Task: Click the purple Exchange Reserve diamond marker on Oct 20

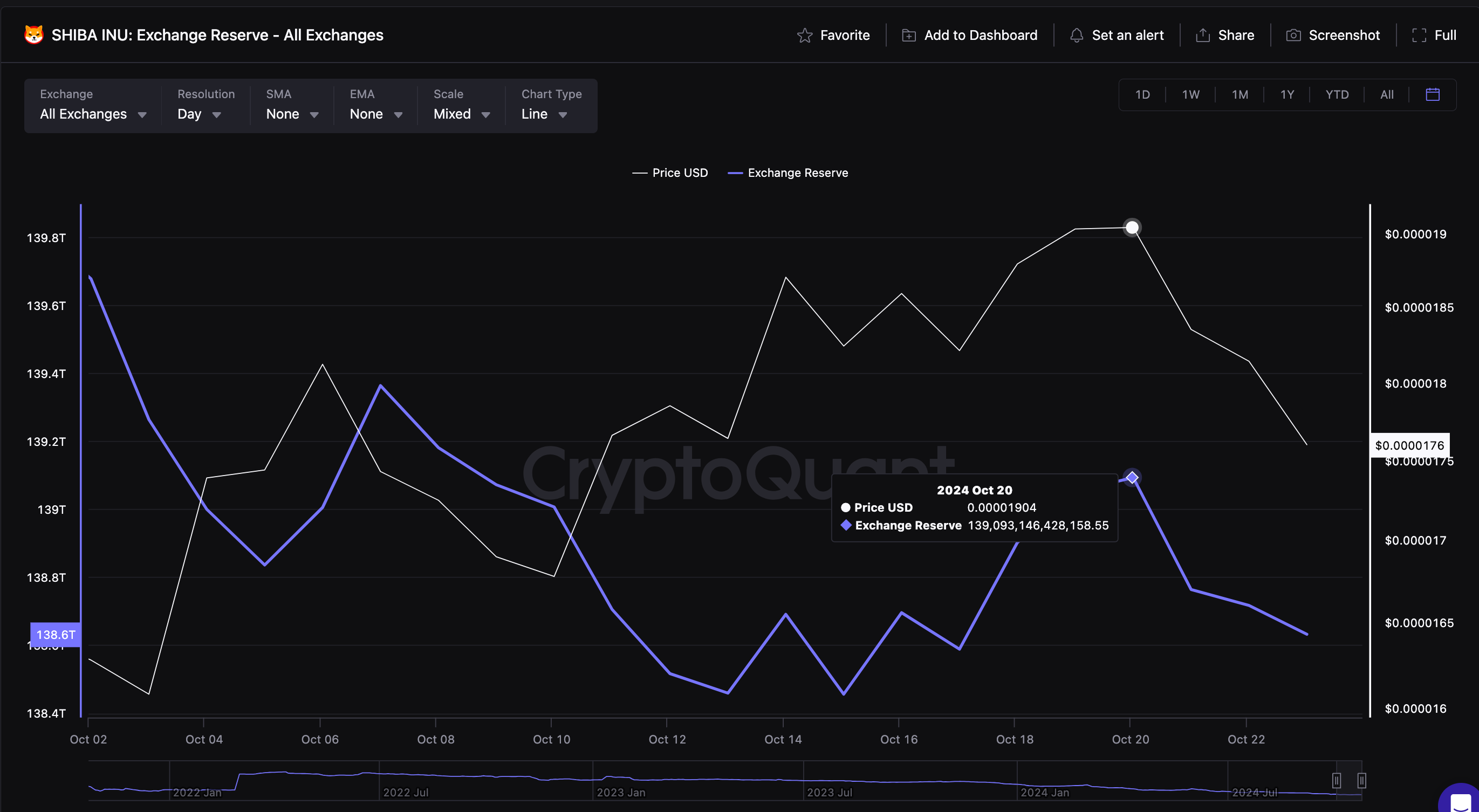Action: pos(1132,478)
